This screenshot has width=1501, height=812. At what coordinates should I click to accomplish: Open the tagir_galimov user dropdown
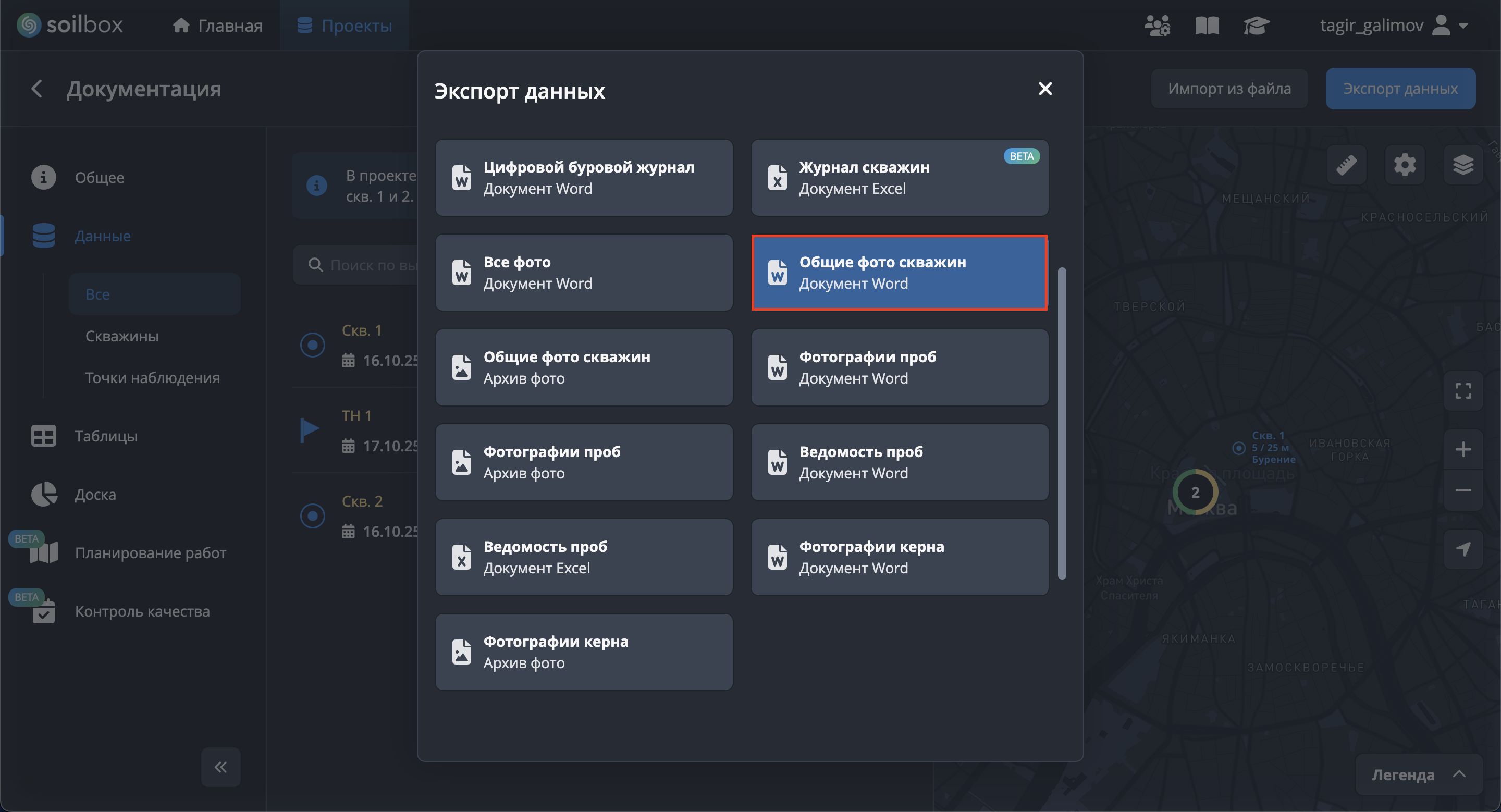tap(1393, 26)
